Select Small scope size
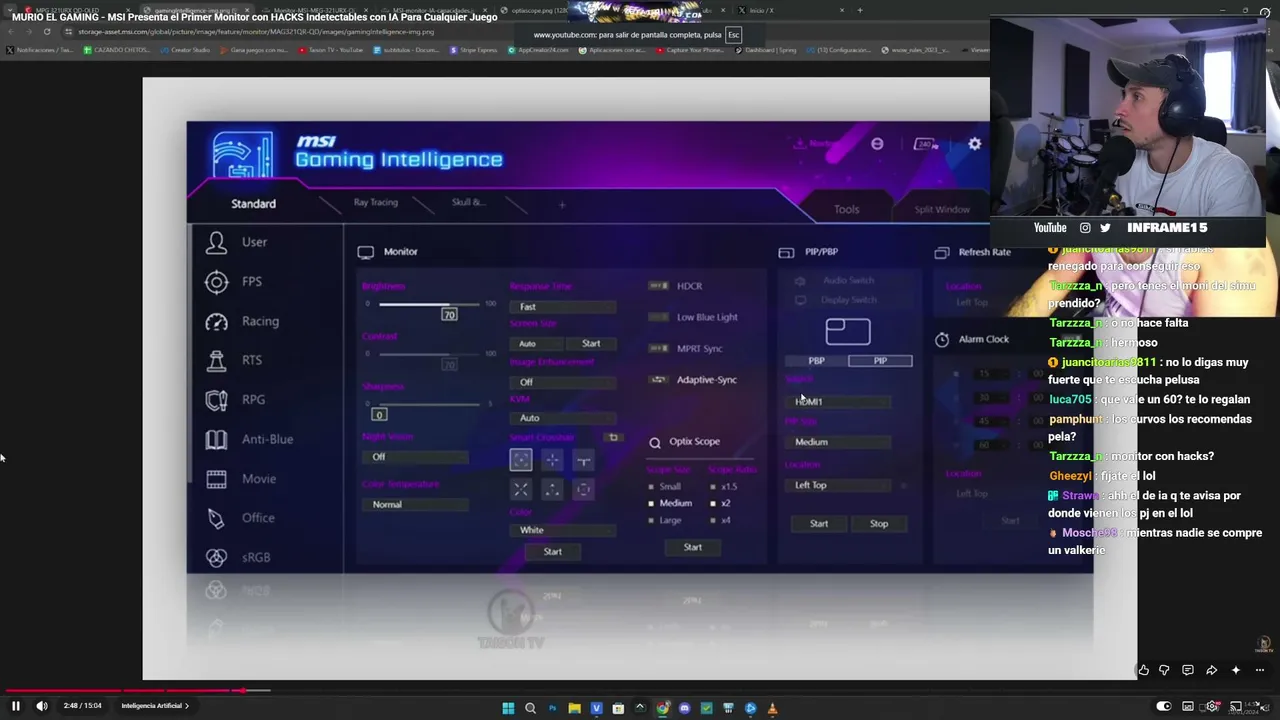The height and width of the screenshot is (720, 1280). click(665, 487)
